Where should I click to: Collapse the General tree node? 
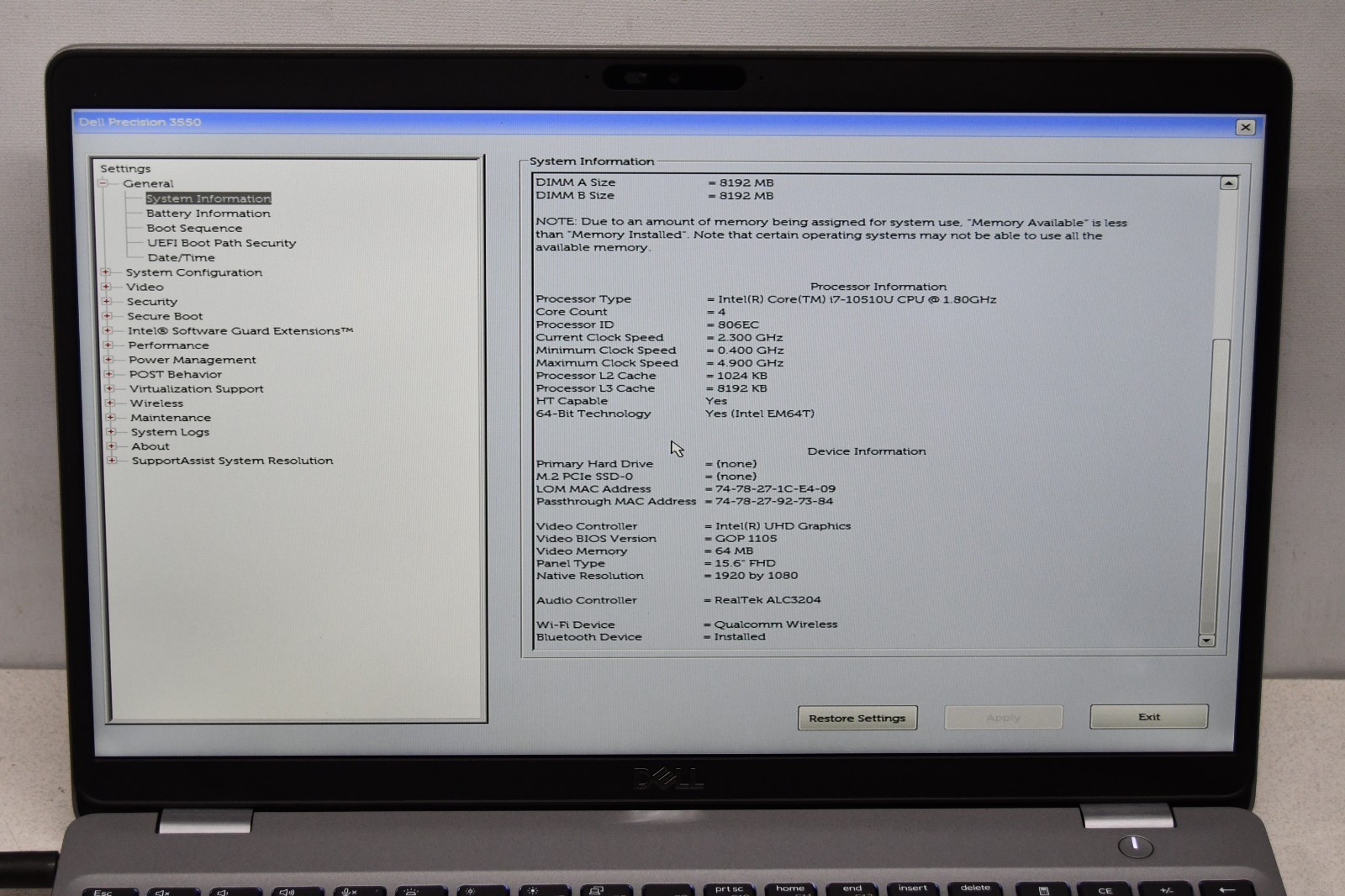click(103, 183)
